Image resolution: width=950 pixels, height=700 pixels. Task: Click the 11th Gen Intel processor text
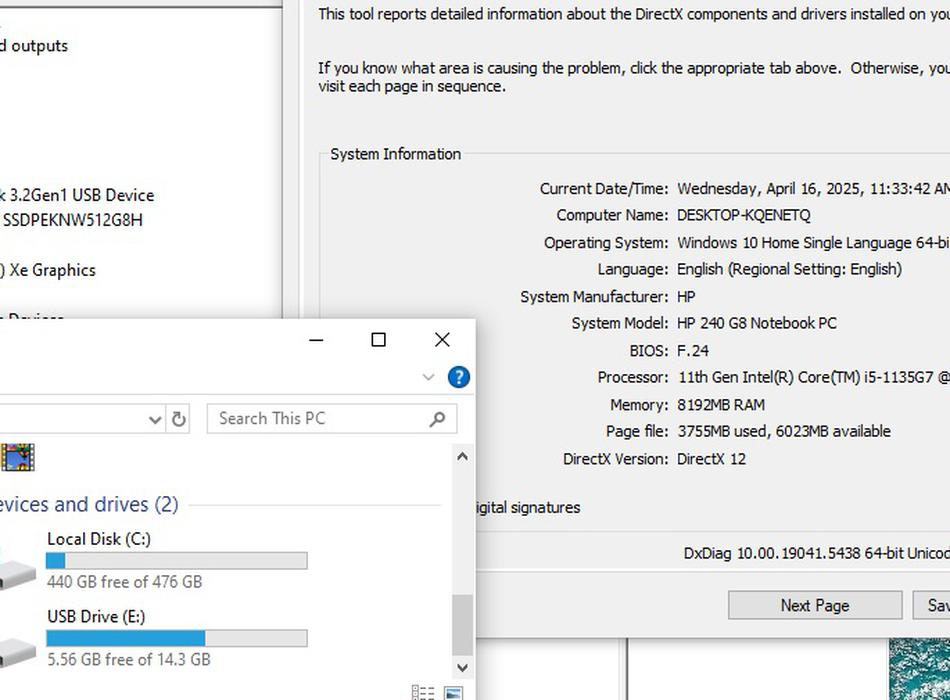pos(813,377)
